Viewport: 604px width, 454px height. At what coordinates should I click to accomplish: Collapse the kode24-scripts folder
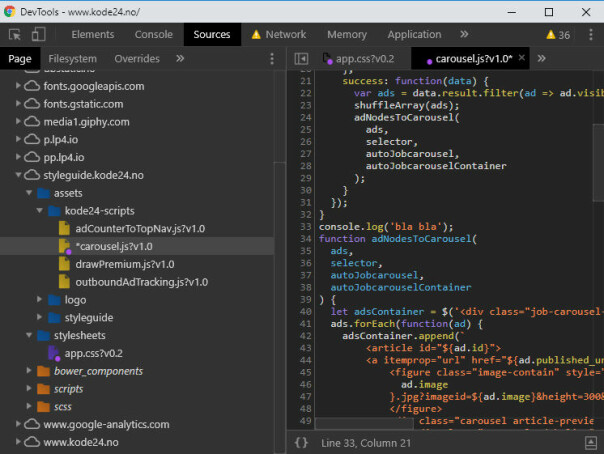pyautogui.click(x=39, y=210)
